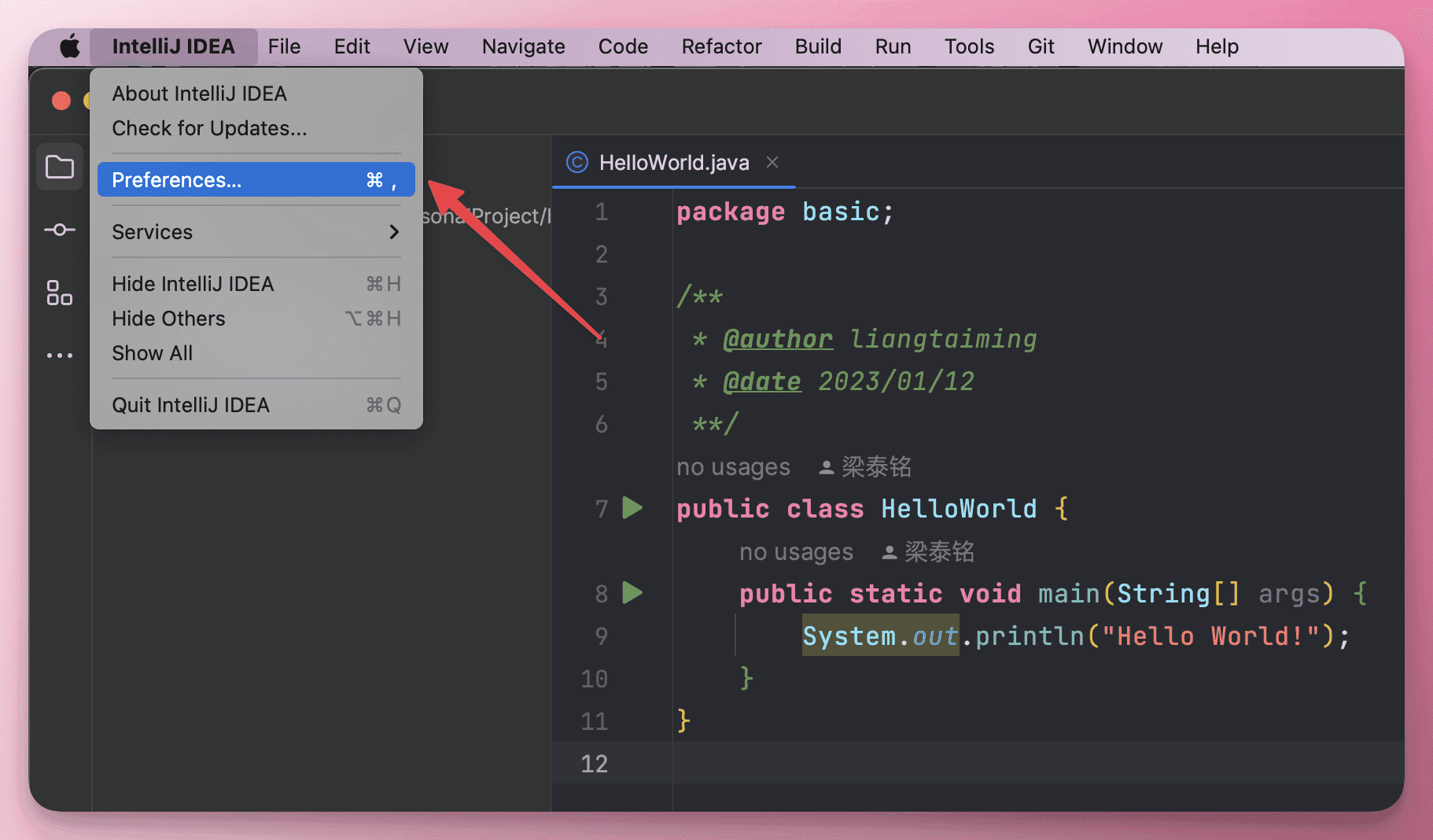The width and height of the screenshot is (1433, 840).
Task: Choose Quit IntelliJ IDEA
Action: pyautogui.click(x=190, y=405)
